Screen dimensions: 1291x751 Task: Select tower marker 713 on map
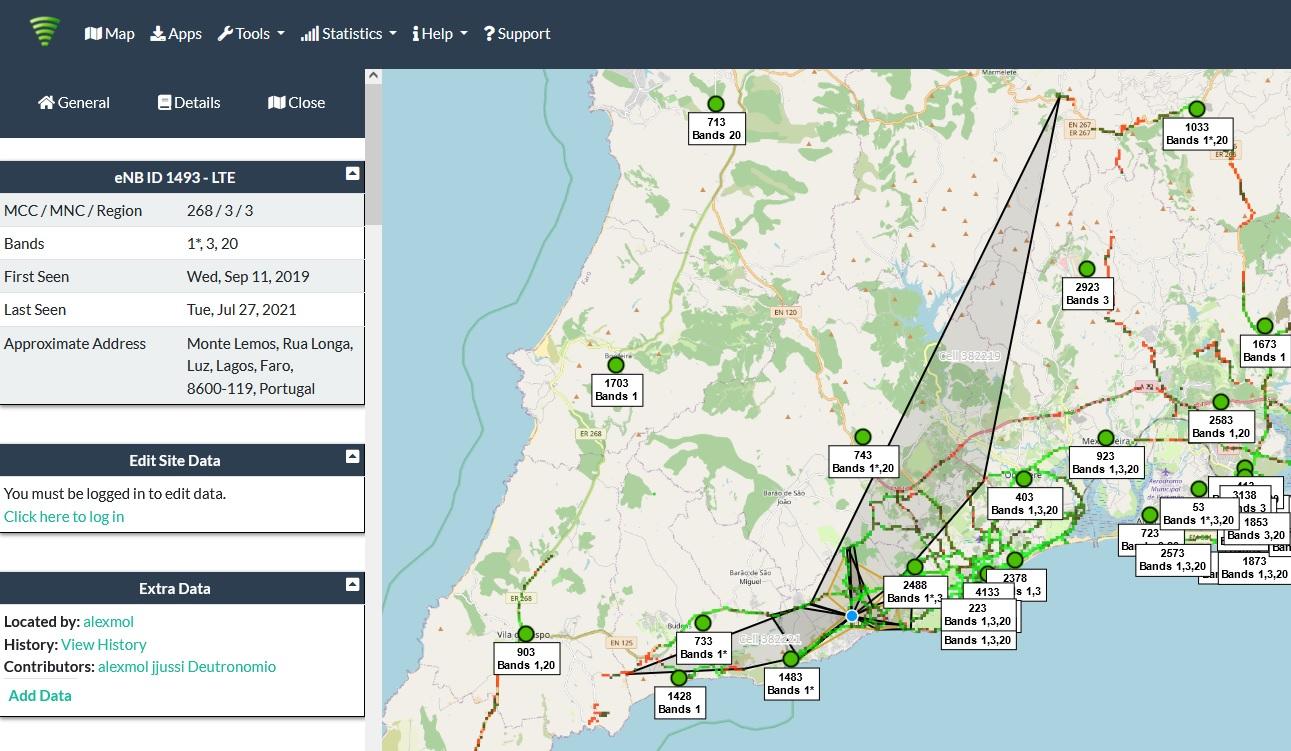pyautogui.click(x=716, y=104)
